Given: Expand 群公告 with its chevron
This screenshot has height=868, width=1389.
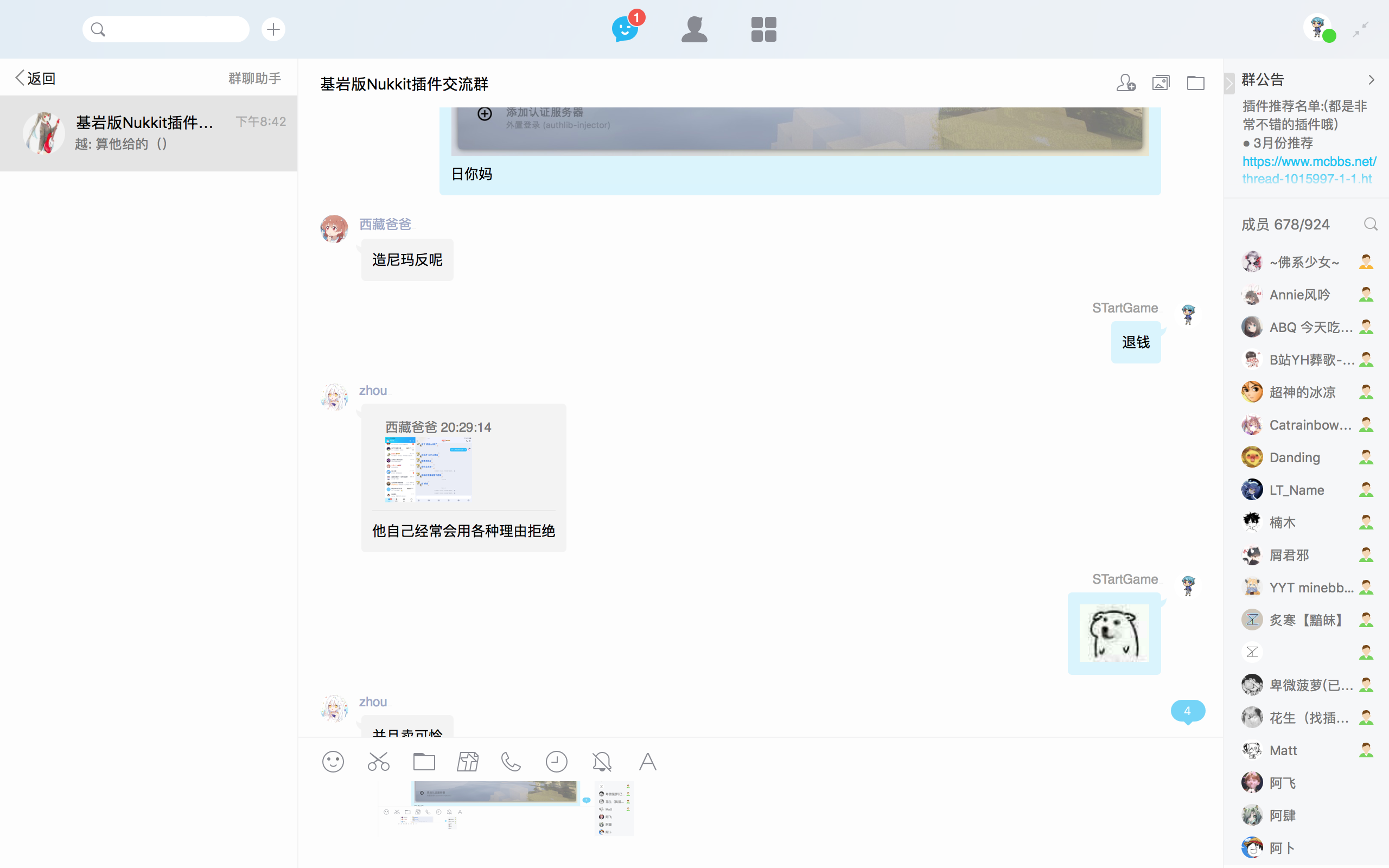Looking at the screenshot, I should point(1371,80).
